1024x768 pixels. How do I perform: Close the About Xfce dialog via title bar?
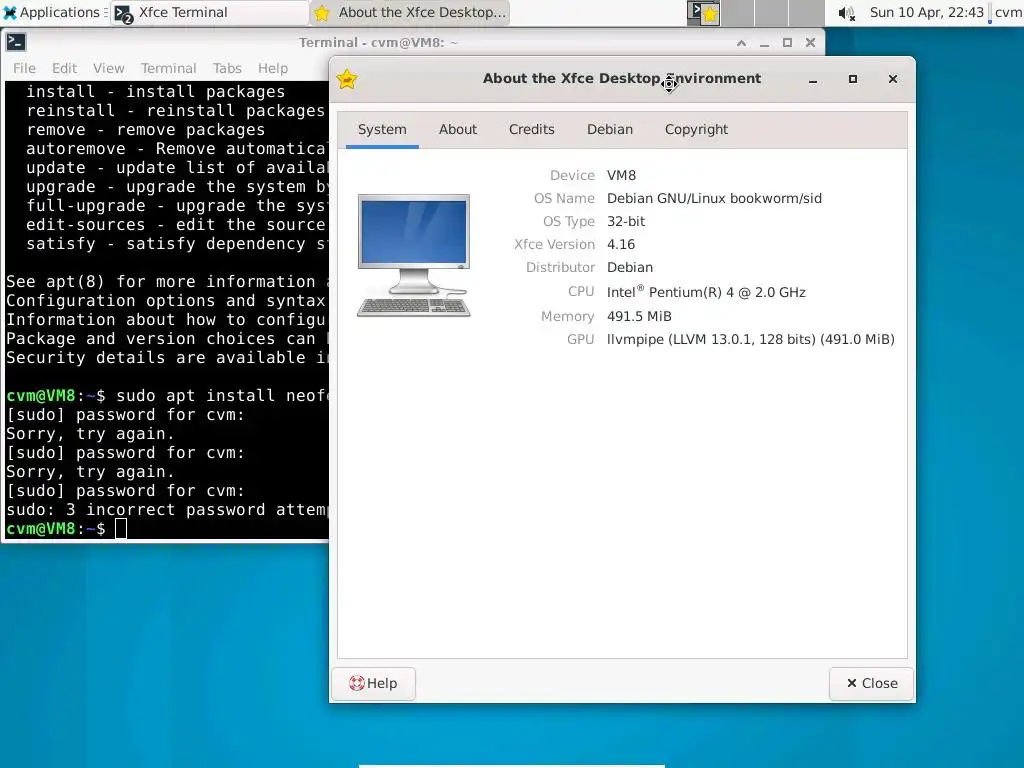click(893, 79)
